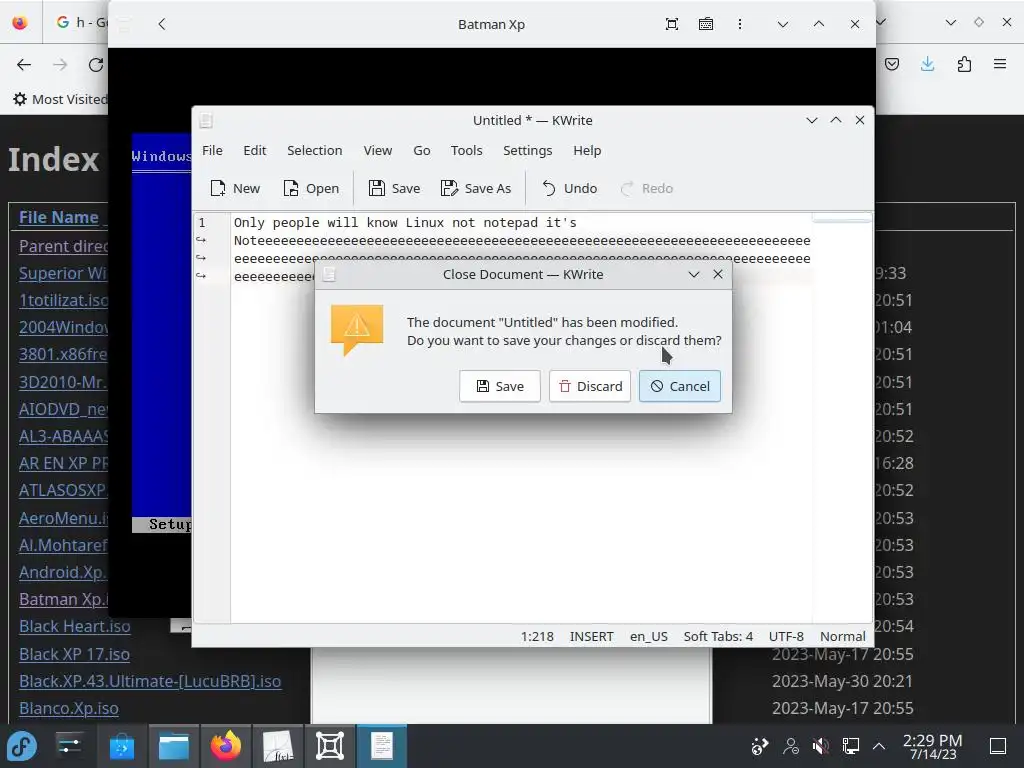Open the KWrite Tools menu
This screenshot has height=768, width=1024.
466,150
